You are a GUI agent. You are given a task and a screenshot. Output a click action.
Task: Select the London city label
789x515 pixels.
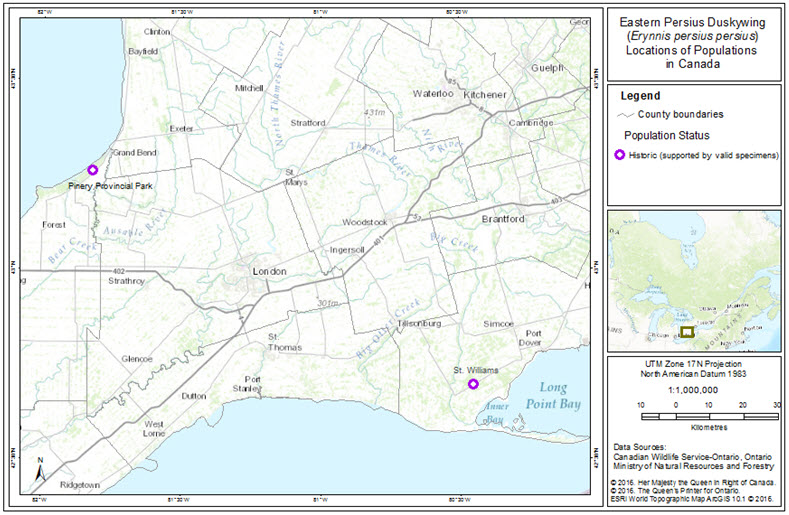point(268,271)
